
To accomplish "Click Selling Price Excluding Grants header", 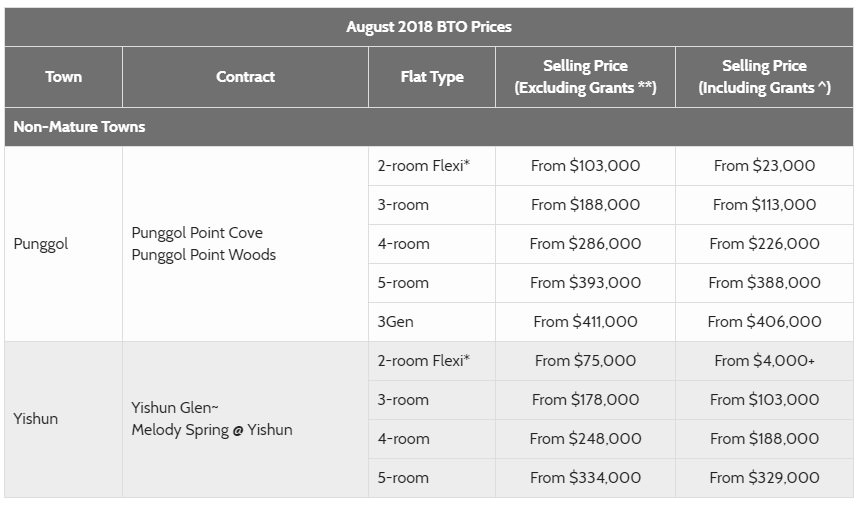I will [585, 77].
